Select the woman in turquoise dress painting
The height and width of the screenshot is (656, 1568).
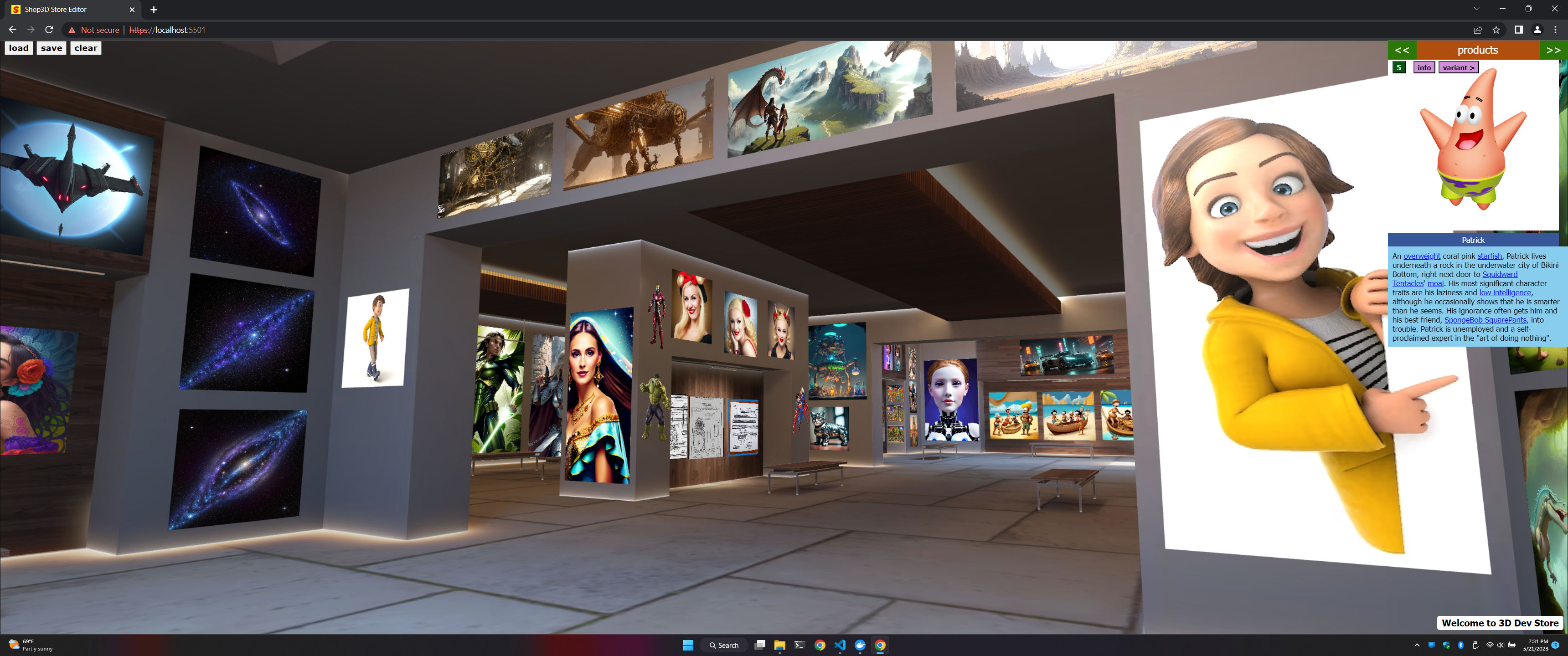click(x=599, y=395)
